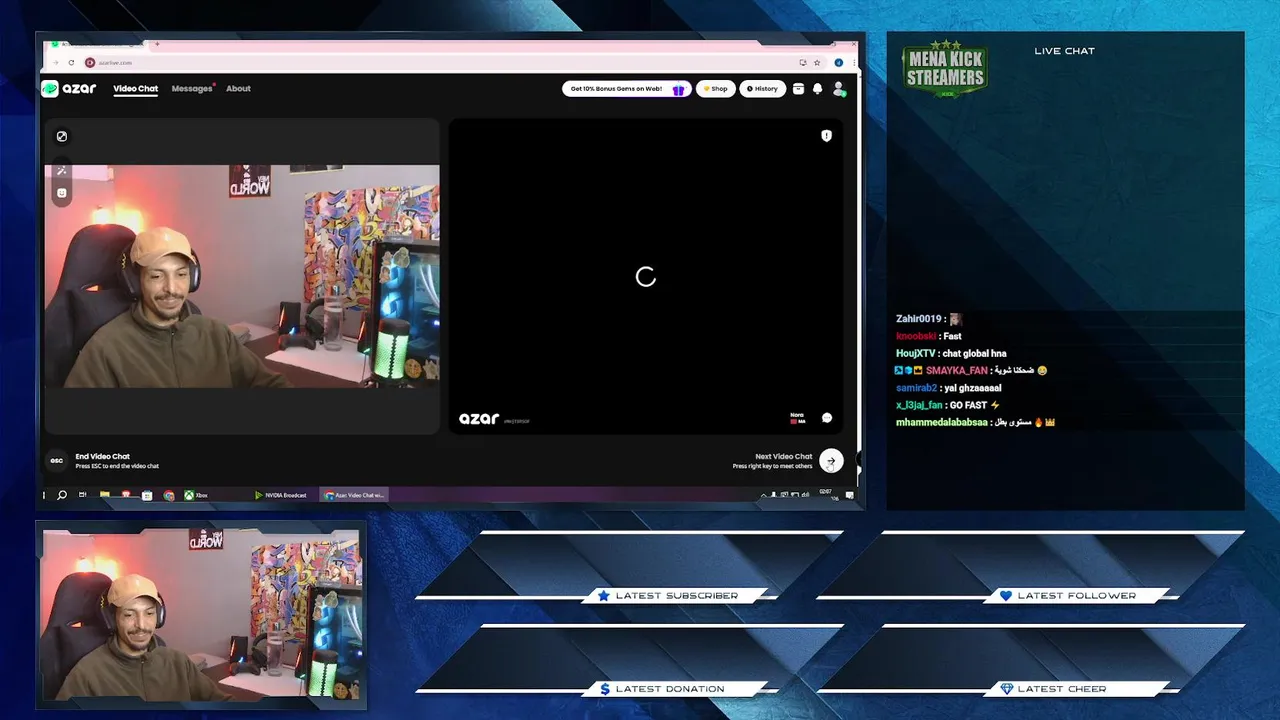The width and height of the screenshot is (1280, 720).
Task: Click the local webcam preview in Azar
Action: [242, 277]
